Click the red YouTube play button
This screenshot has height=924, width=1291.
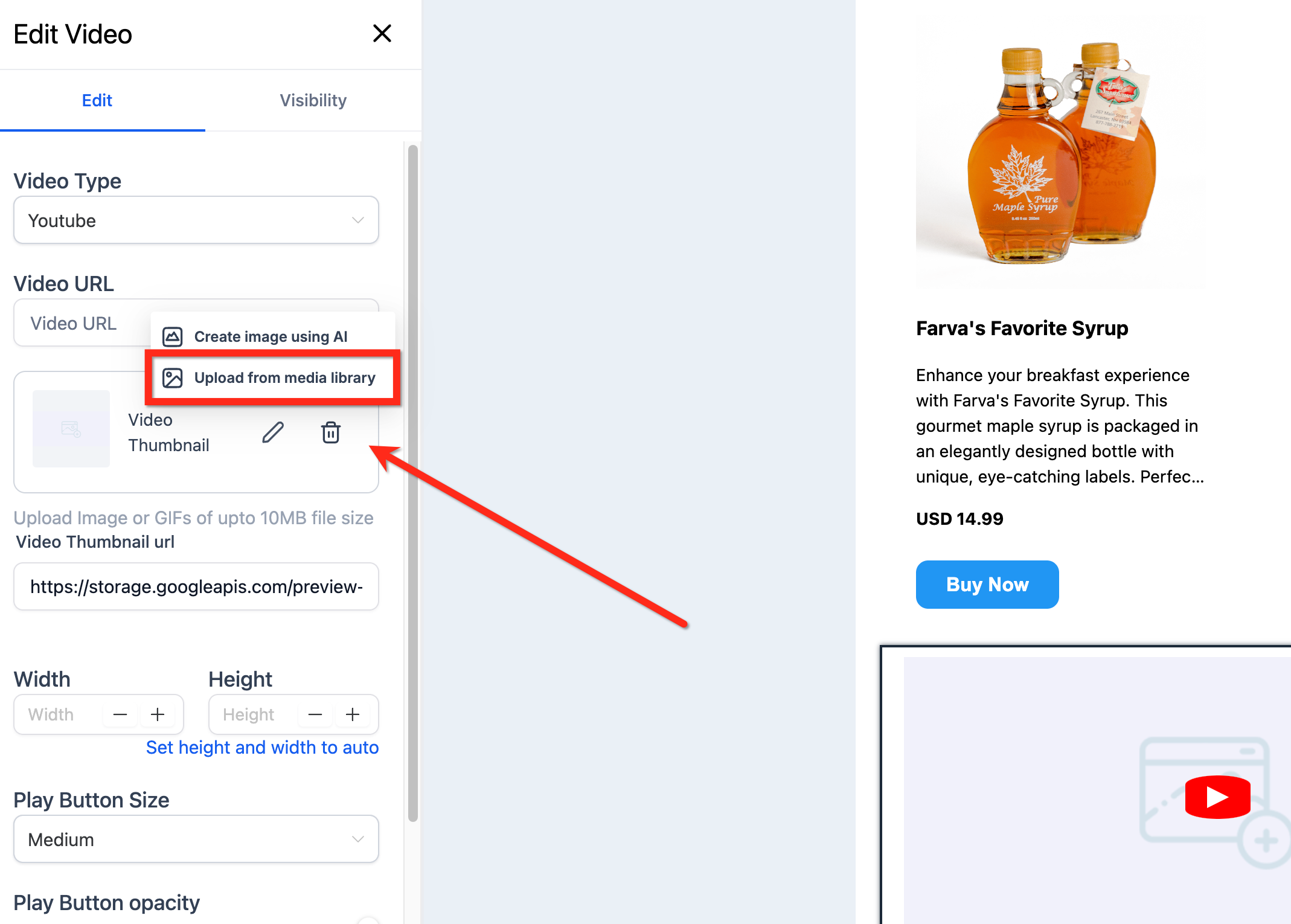click(1217, 797)
